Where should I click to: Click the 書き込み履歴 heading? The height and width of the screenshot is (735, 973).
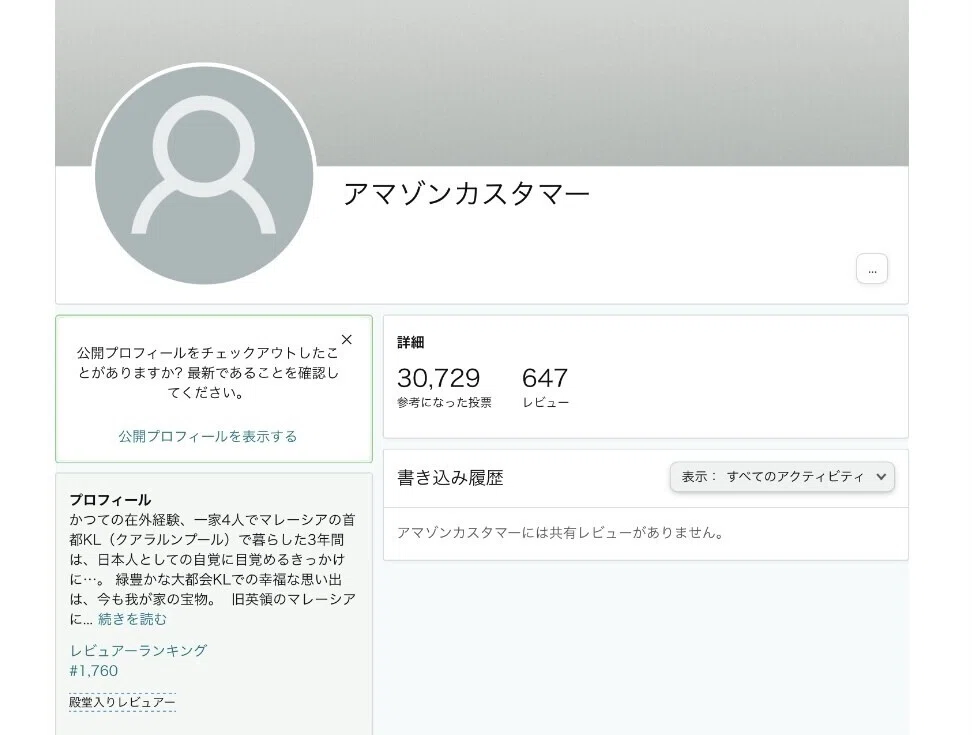[451, 477]
